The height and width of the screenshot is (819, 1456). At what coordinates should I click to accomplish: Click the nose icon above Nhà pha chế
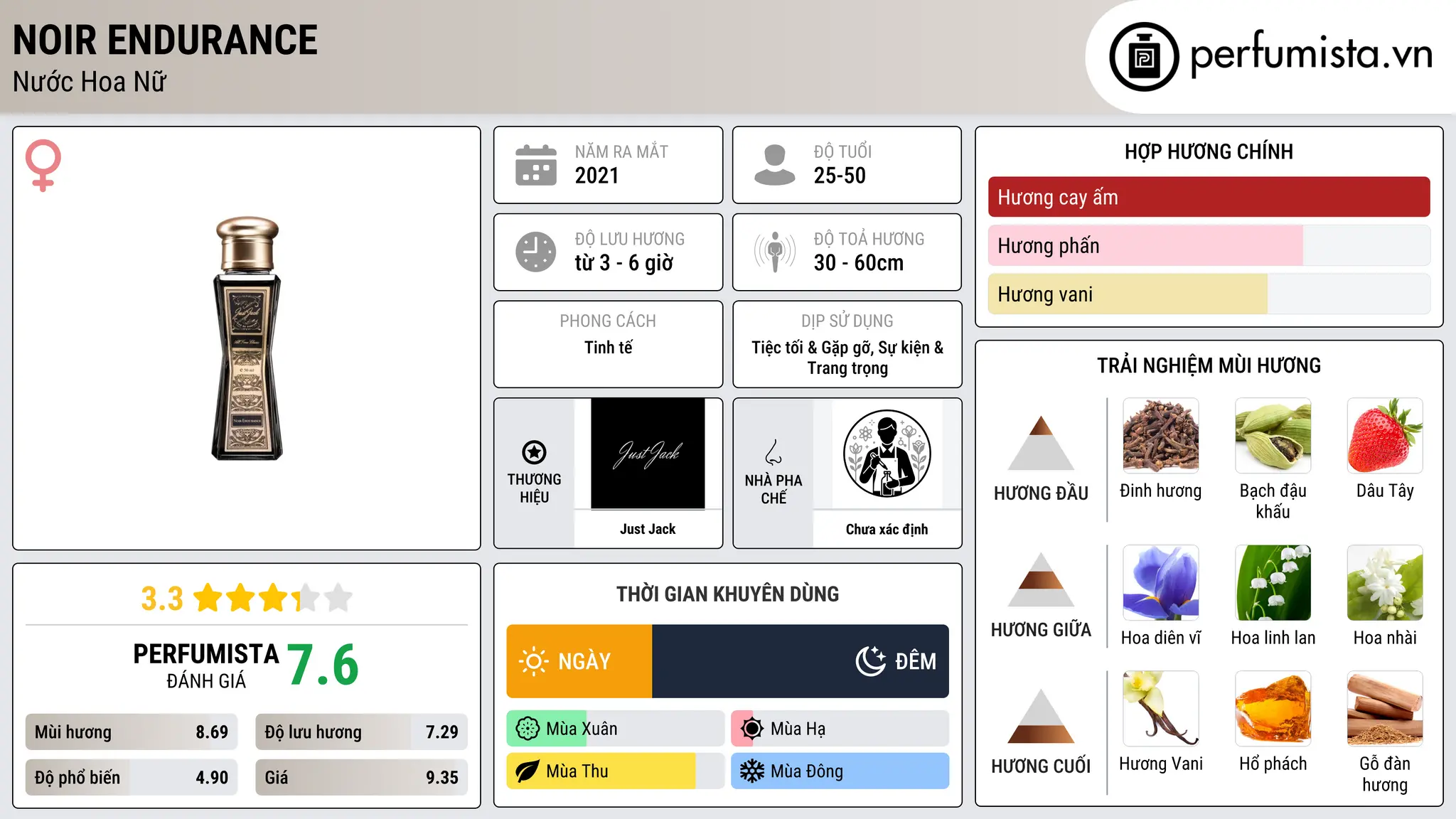coord(773,452)
